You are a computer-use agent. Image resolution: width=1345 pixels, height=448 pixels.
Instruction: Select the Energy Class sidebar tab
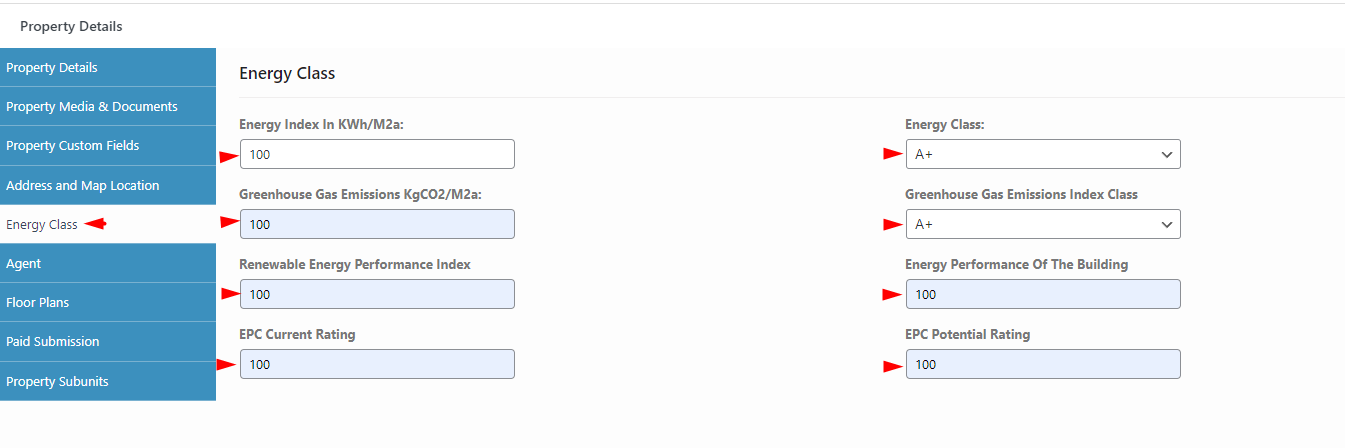coord(107,224)
